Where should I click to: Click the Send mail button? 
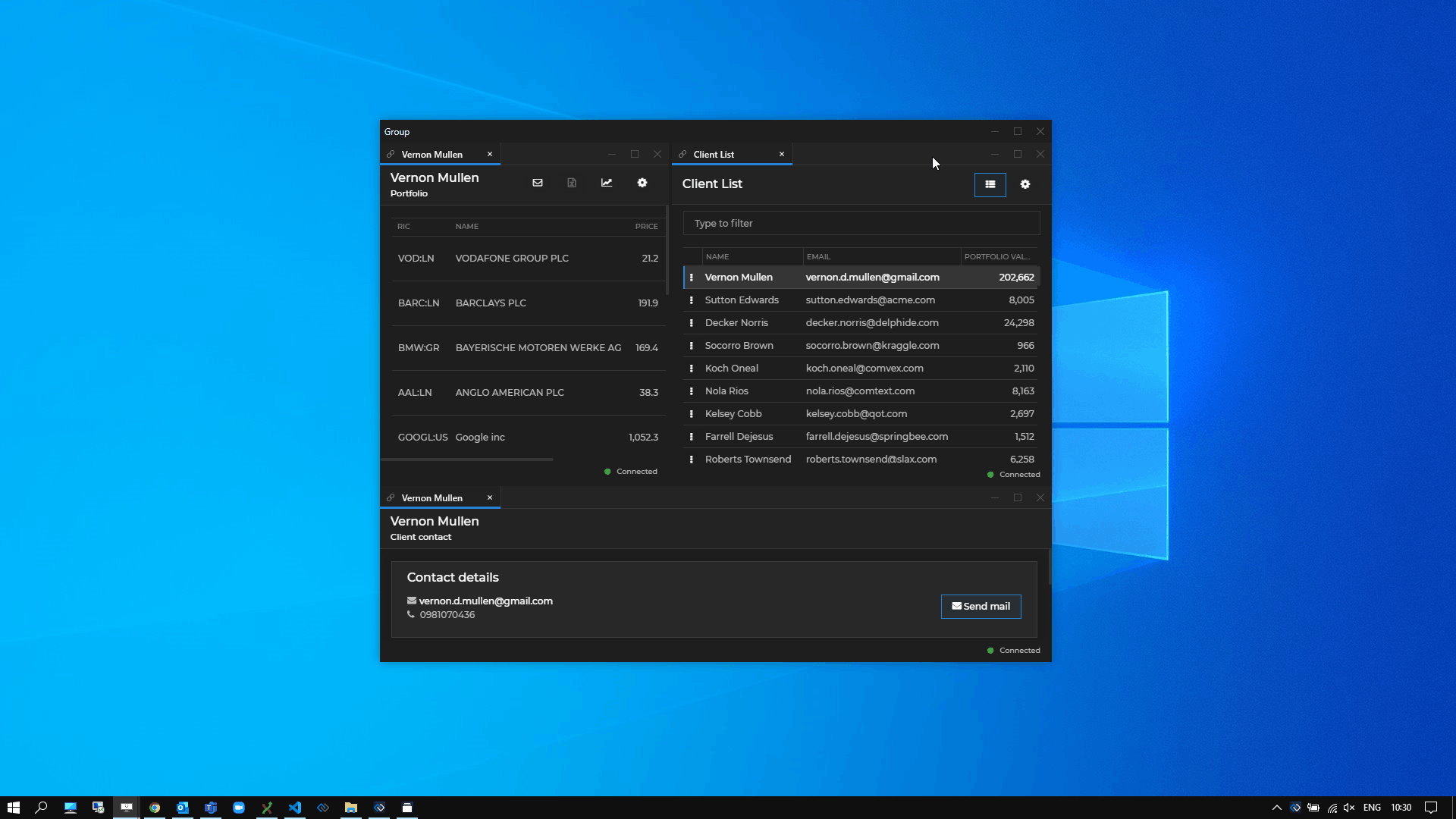tap(981, 606)
